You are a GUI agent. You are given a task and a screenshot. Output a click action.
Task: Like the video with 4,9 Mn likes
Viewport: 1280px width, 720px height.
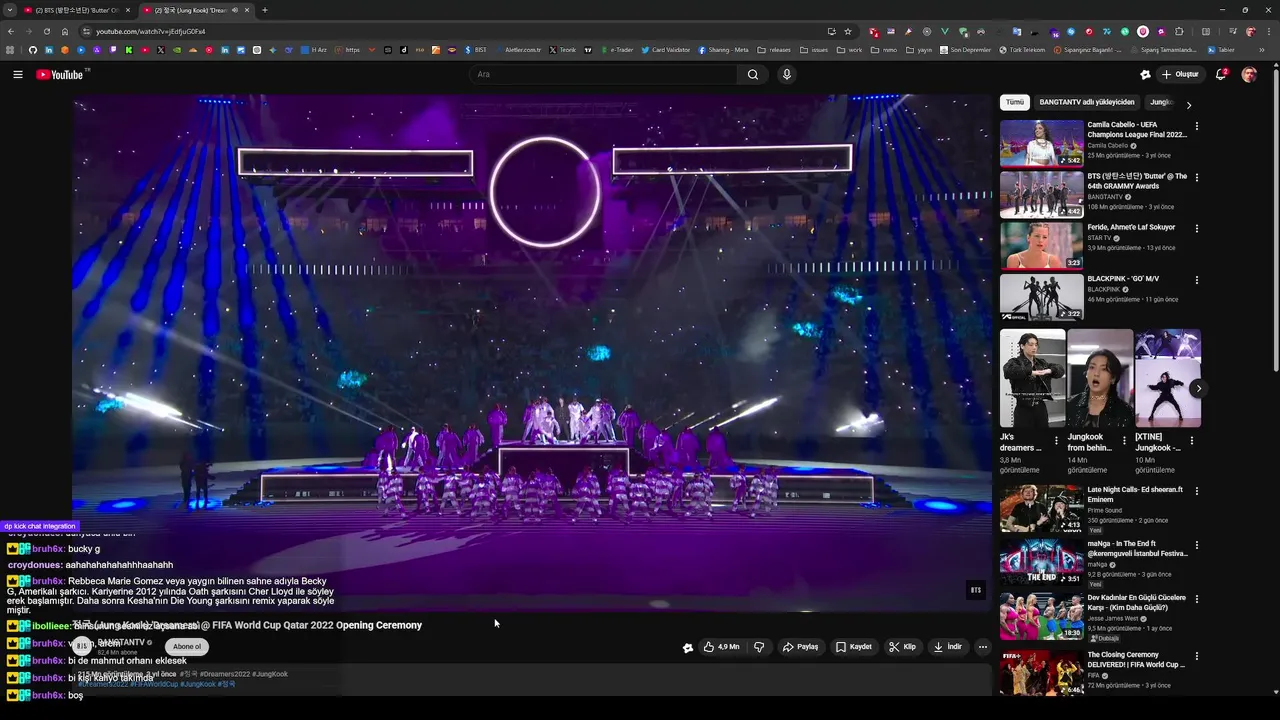pos(721,647)
